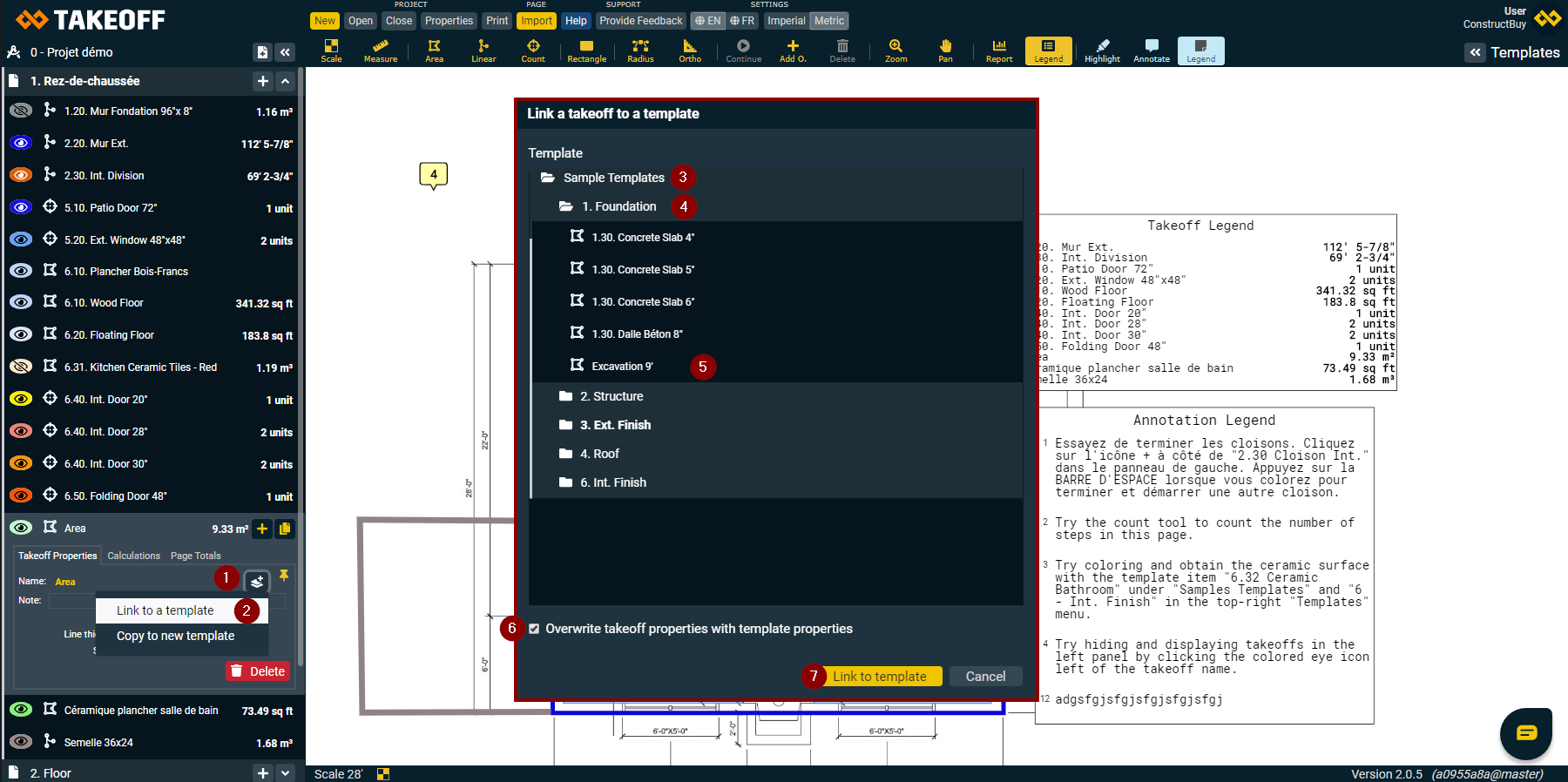The image size is (1568, 782).
Task: Activate the Highlight tool
Action: click(1102, 51)
